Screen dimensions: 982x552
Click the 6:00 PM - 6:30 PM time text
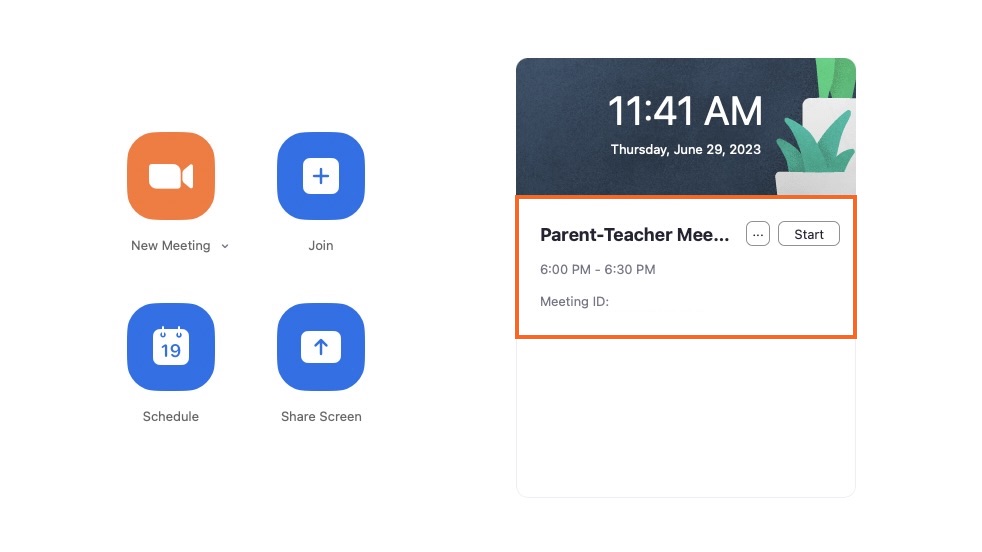click(597, 269)
